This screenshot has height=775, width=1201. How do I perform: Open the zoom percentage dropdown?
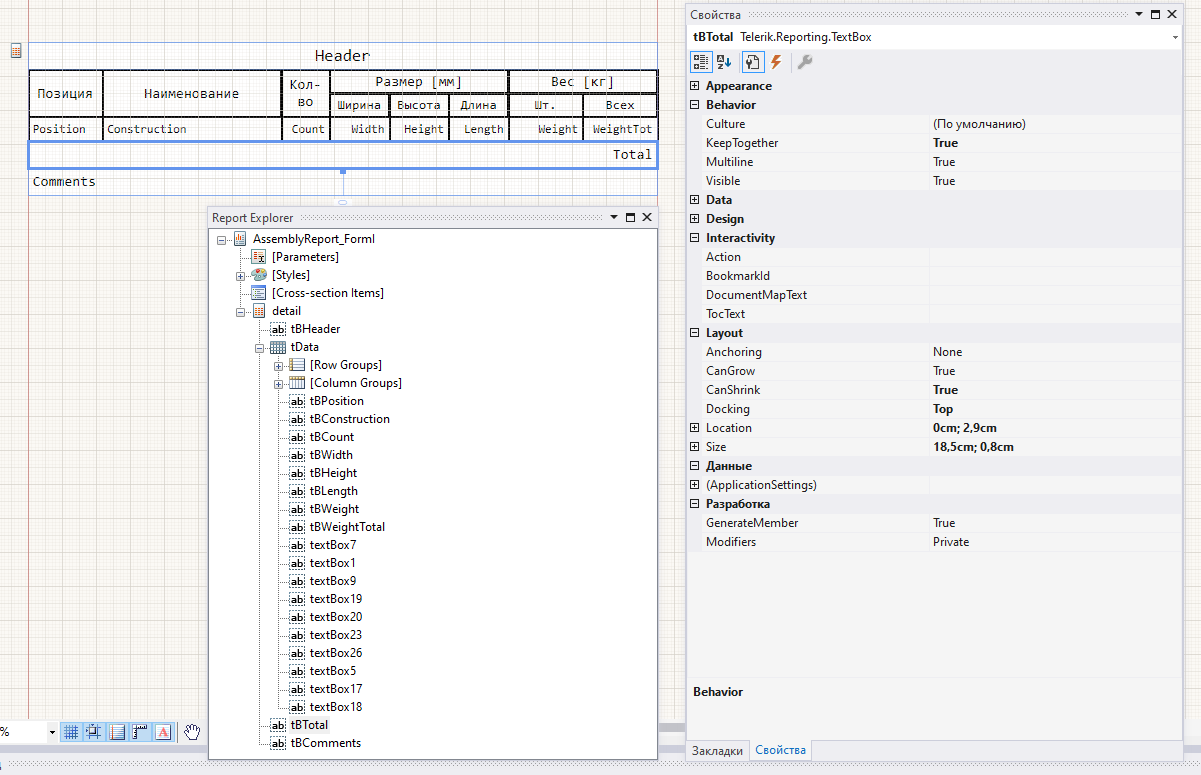pyautogui.click(x=52, y=732)
